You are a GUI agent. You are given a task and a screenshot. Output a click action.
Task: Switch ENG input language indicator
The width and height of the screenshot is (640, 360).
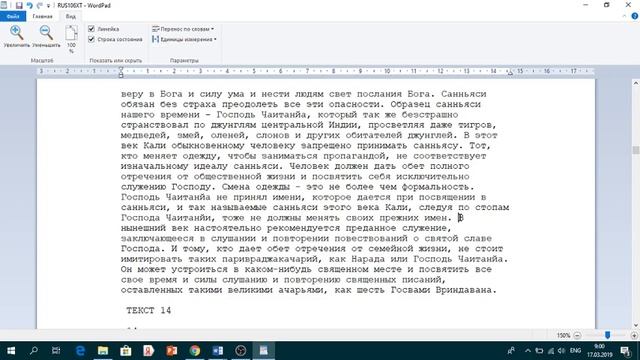click(x=576, y=351)
